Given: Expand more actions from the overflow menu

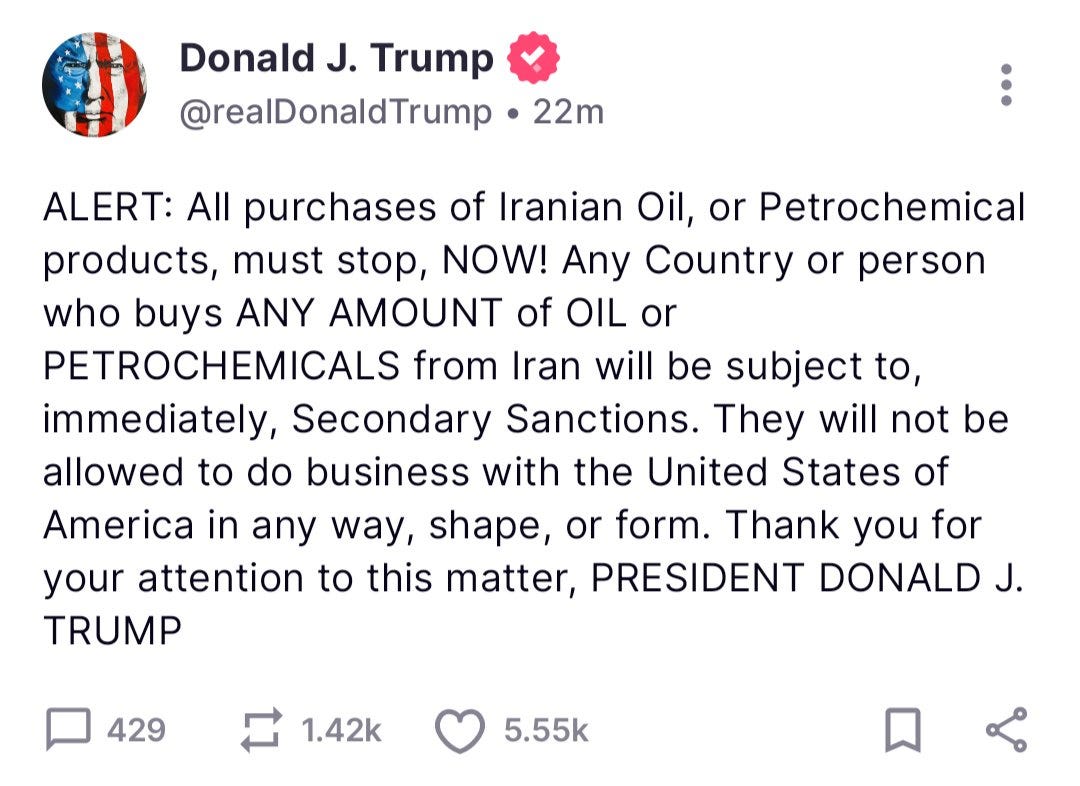Looking at the screenshot, I should (1007, 84).
